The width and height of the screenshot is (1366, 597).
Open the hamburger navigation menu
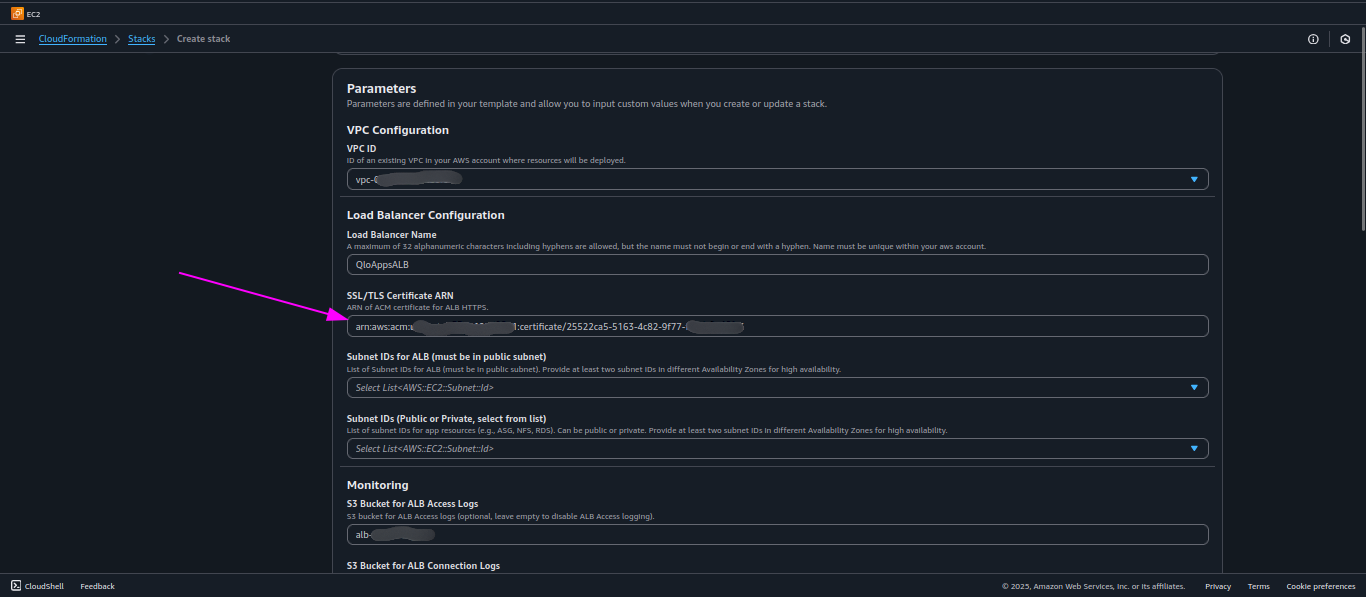pyautogui.click(x=20, y=39)
